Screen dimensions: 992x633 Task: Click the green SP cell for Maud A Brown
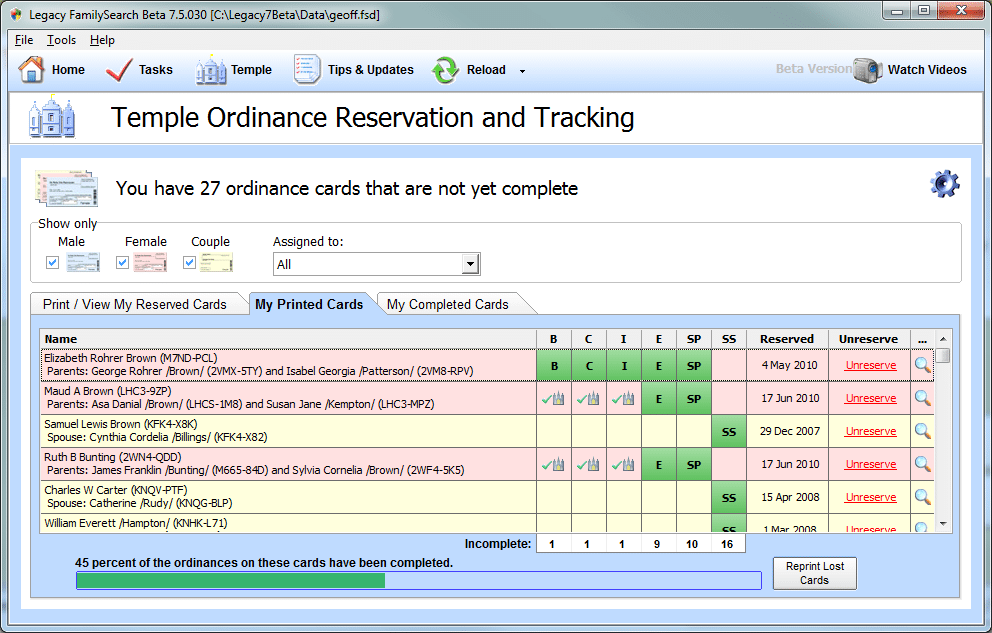[693, 398]
